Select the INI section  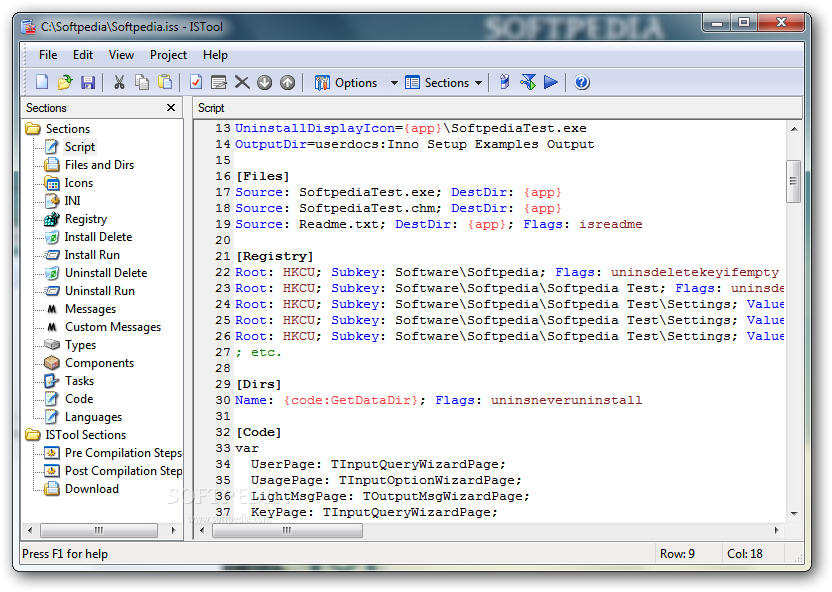tap(72, 201)
